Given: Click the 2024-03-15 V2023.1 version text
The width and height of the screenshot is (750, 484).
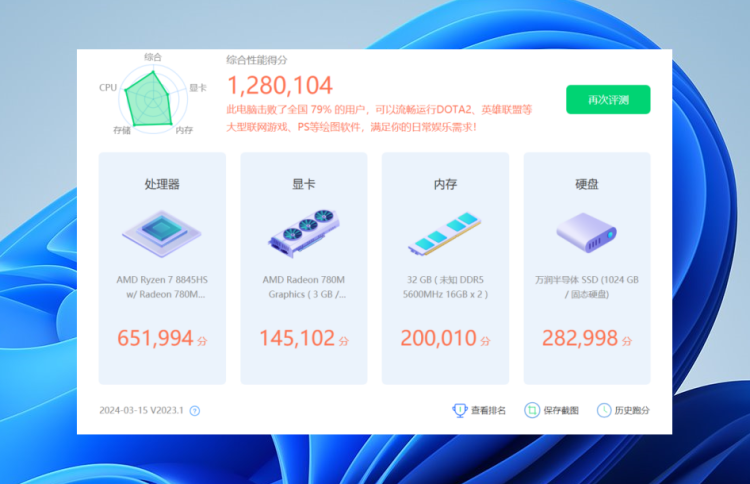Looking at the screenshot, I should tap(142, 410).
